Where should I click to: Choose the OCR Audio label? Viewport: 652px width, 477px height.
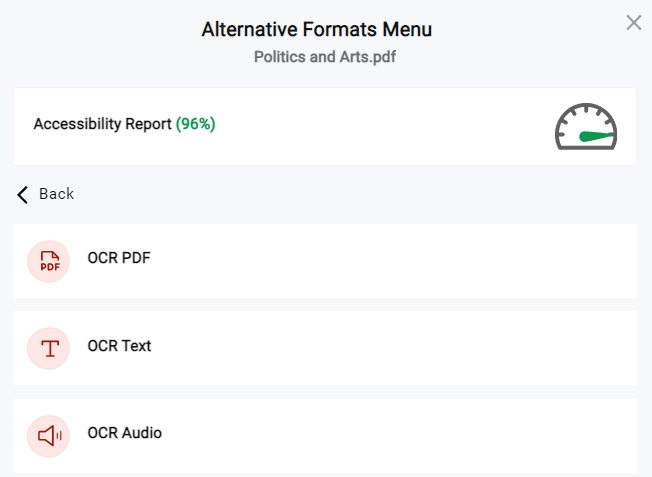point(125,433)
